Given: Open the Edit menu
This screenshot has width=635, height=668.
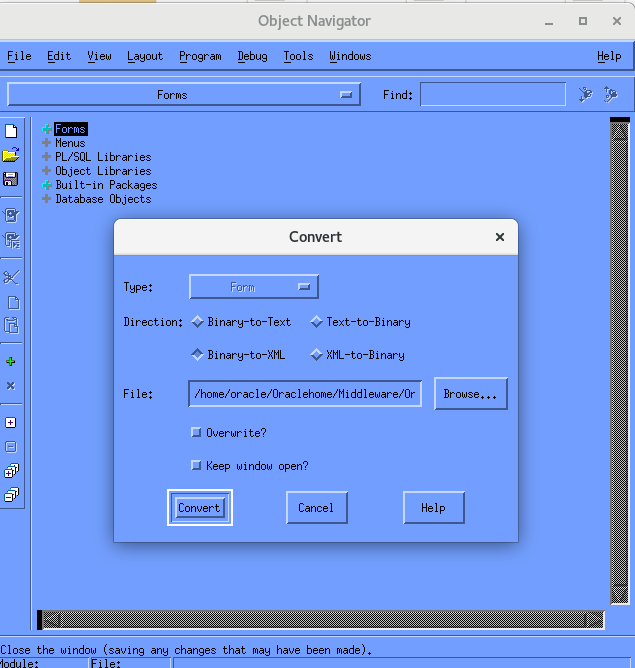Looking at the screenshot, I should [59, 56].
